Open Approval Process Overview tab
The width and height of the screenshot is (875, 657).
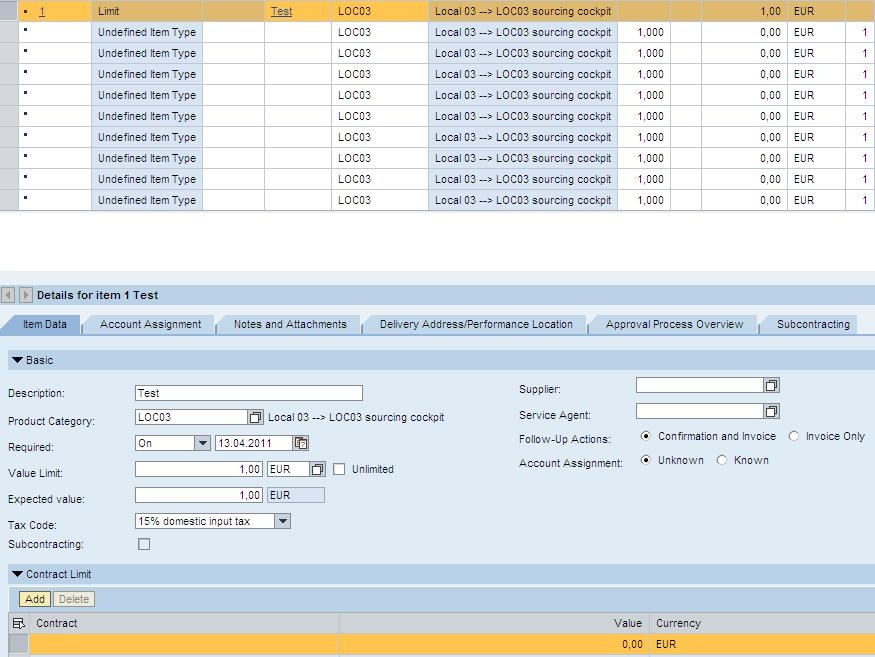pyautogui.click(x=674, y=324)
